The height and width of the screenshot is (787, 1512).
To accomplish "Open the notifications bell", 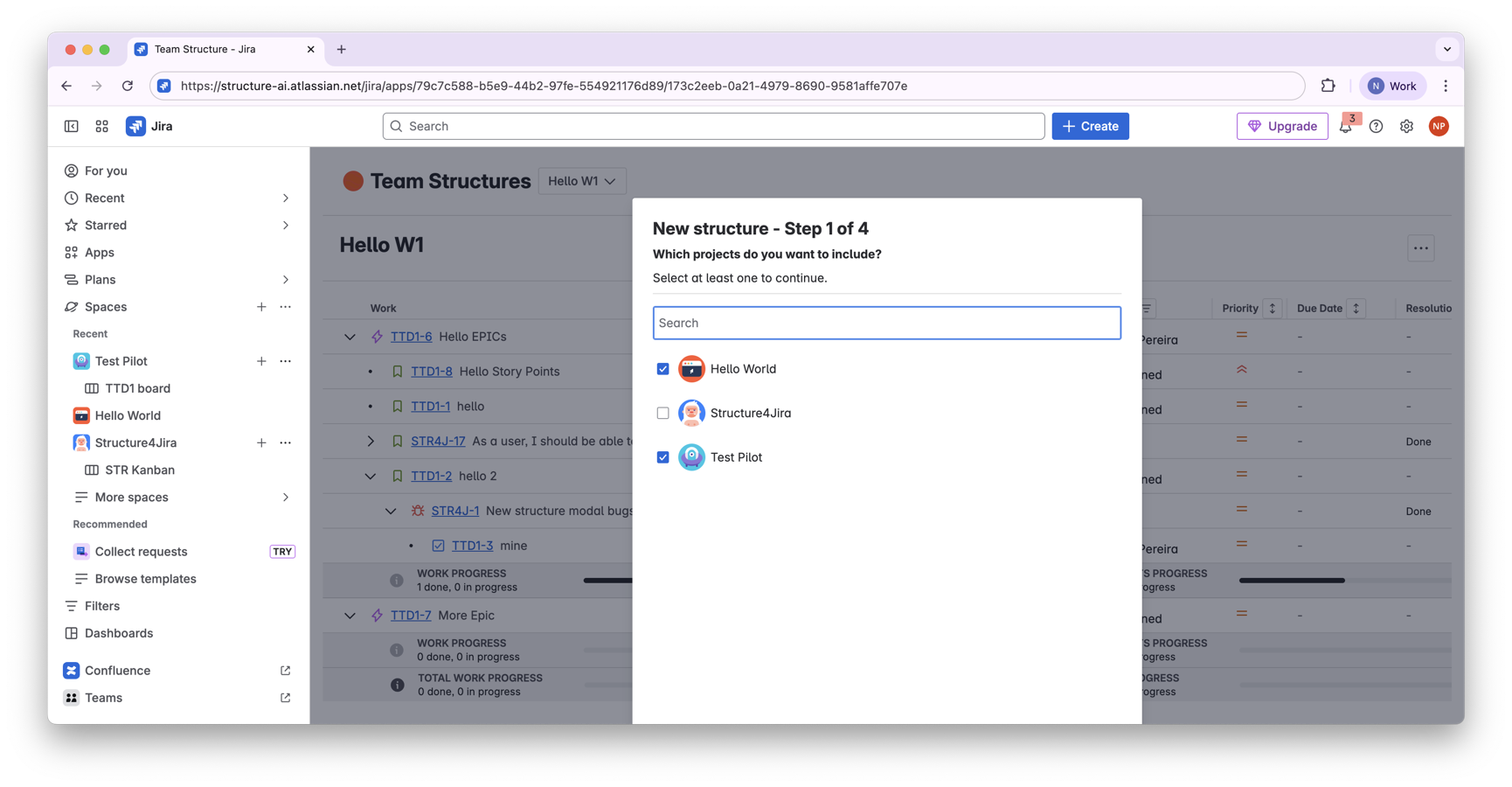I will click(x=1345, y=127).
